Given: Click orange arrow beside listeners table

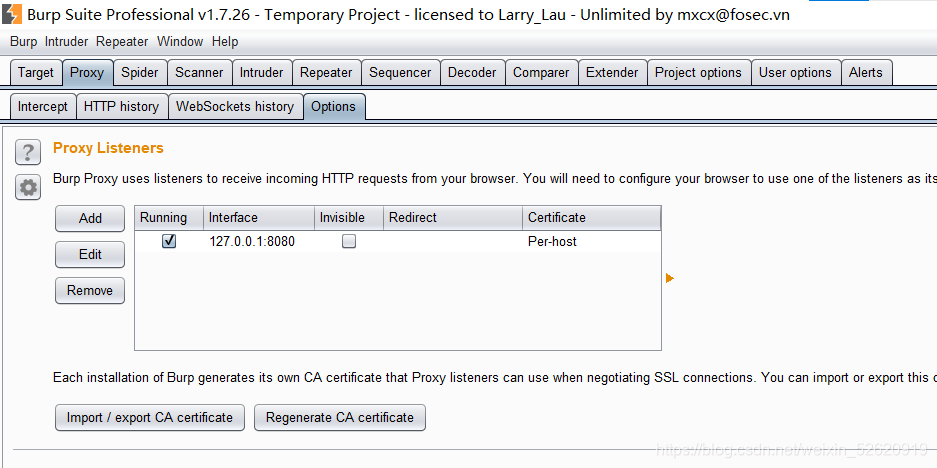Looking at the screenshot, I should [669, 278].
